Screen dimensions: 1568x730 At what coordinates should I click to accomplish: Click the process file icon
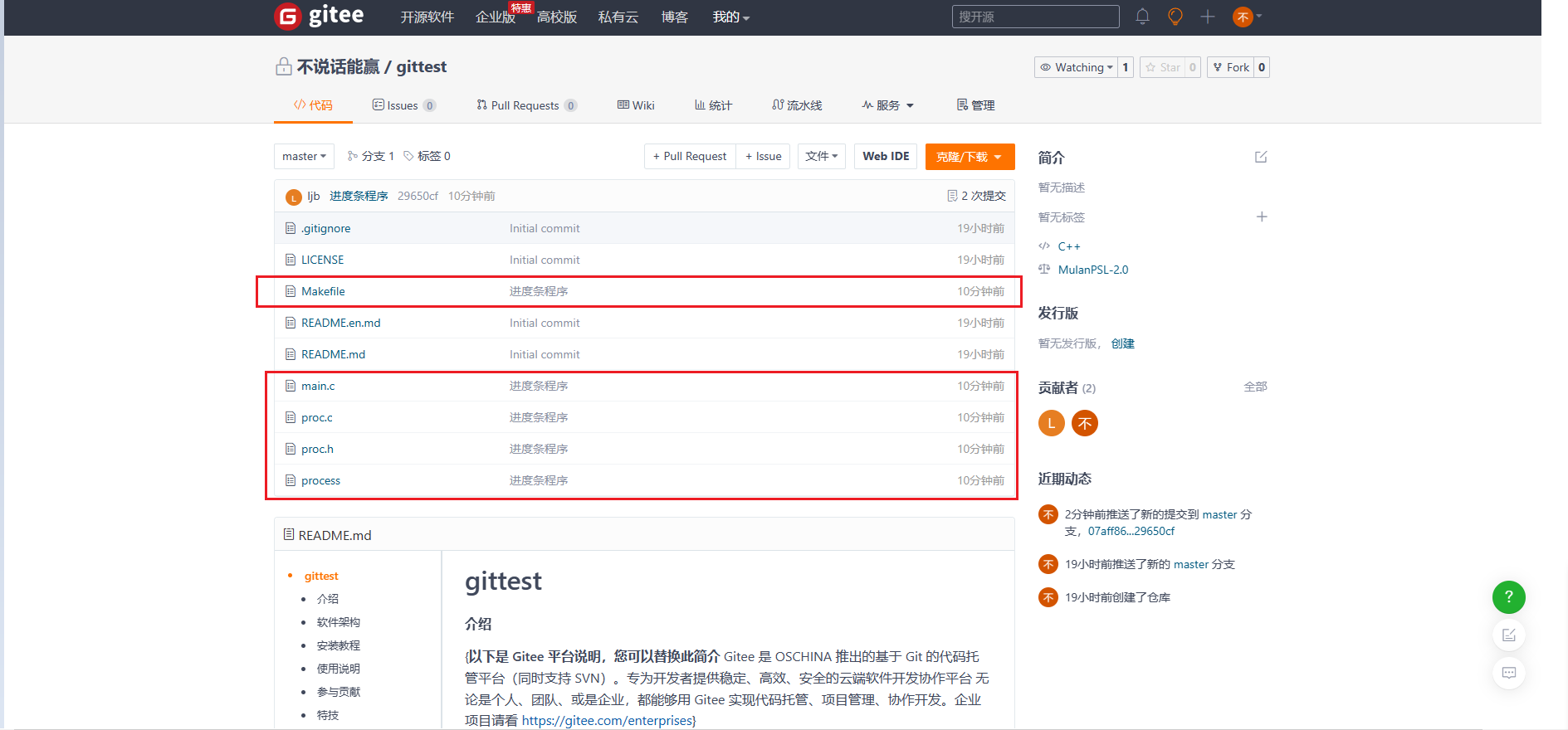click(x=291, y=480)
